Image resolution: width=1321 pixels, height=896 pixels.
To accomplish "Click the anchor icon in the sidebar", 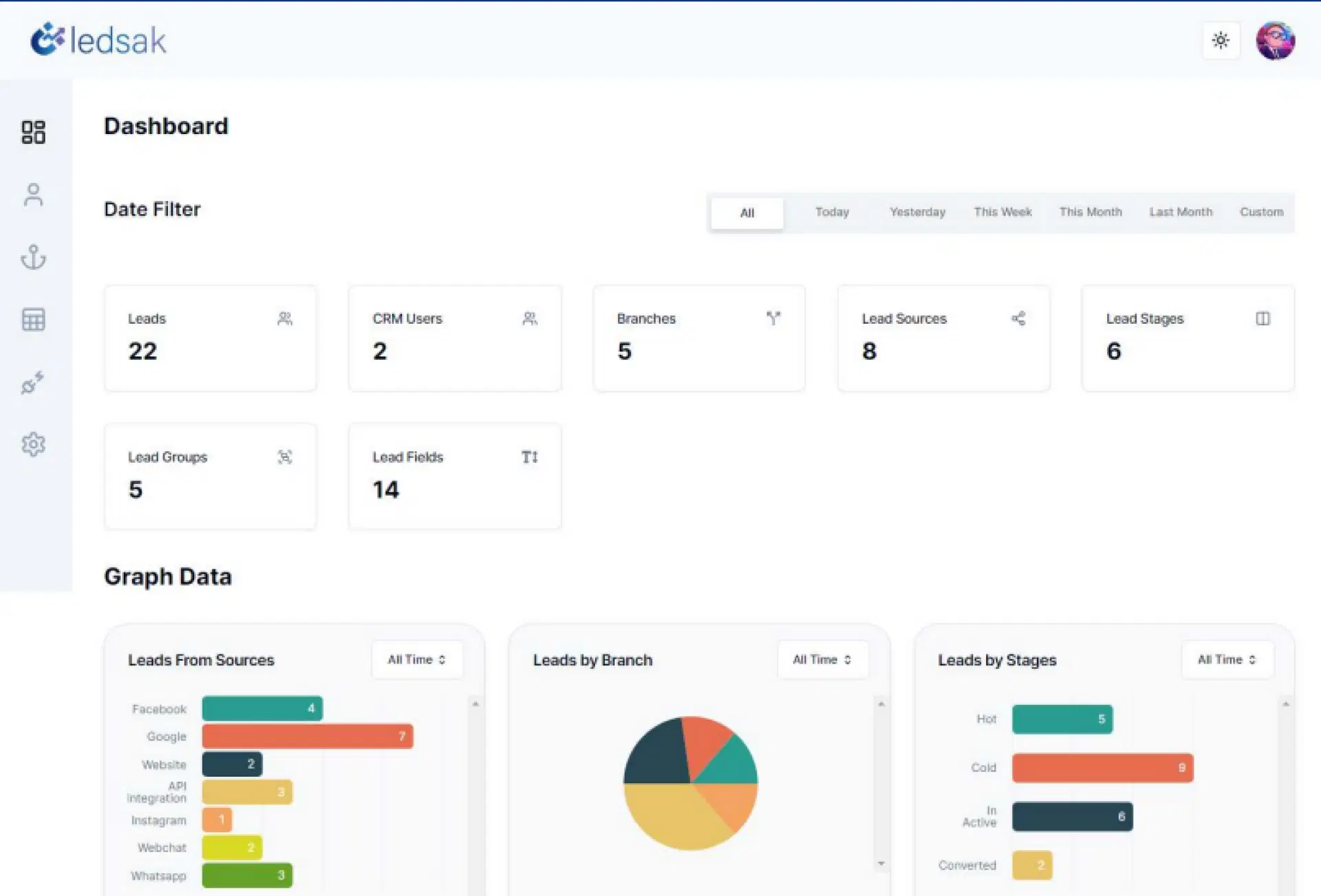I will [x=33, y=257].
